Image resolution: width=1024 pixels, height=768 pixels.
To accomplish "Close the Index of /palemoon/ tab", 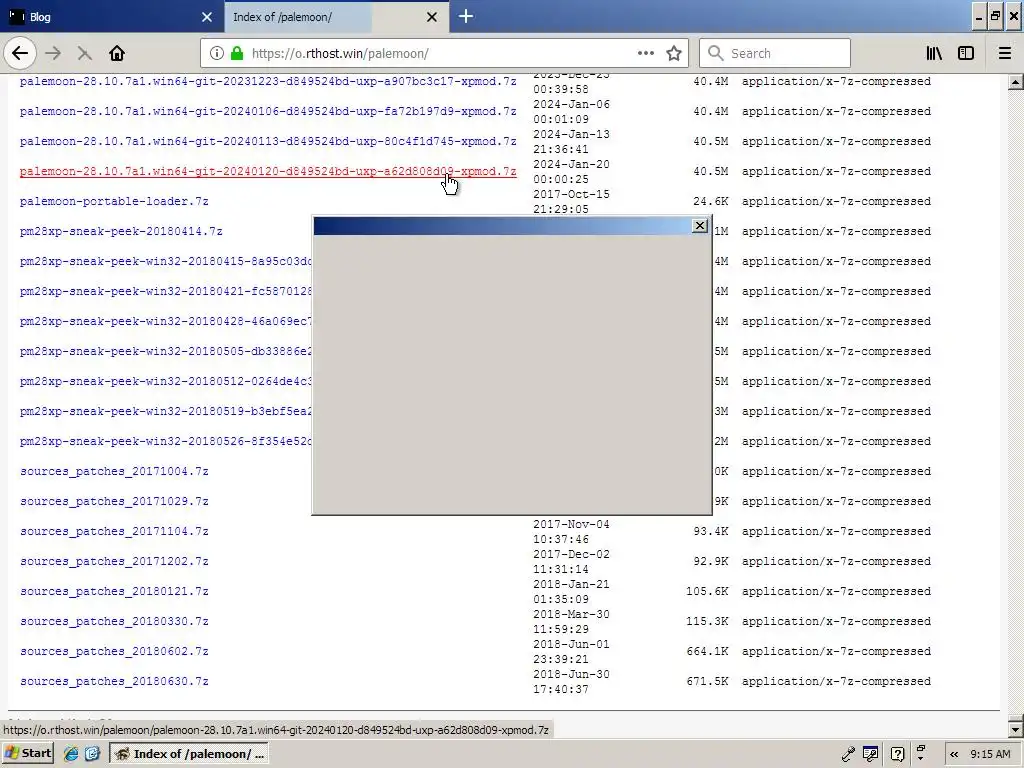I will [432, 17].
